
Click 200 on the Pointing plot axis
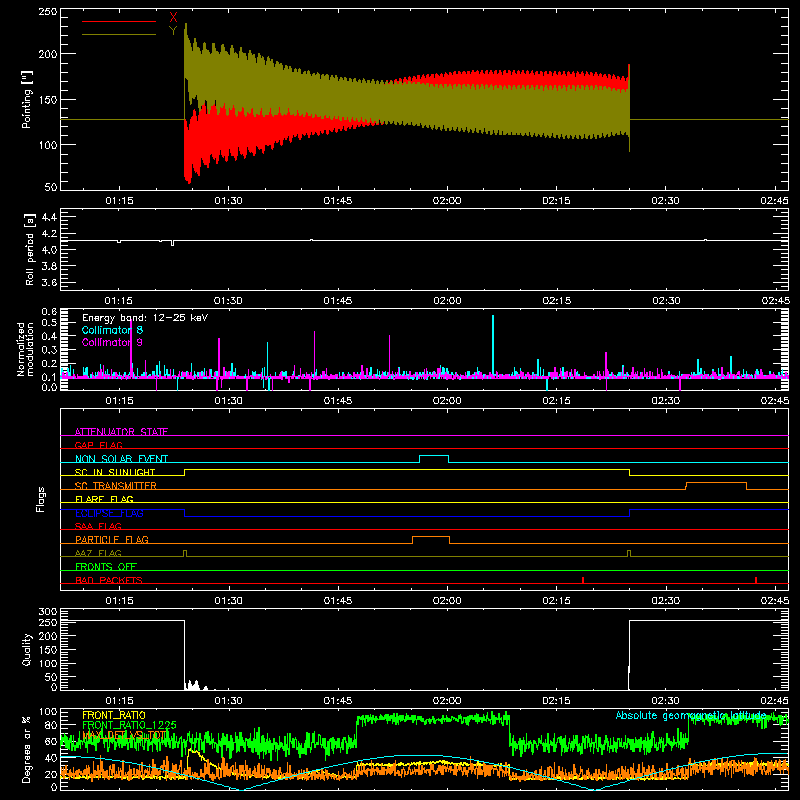[x=47, y=54]
